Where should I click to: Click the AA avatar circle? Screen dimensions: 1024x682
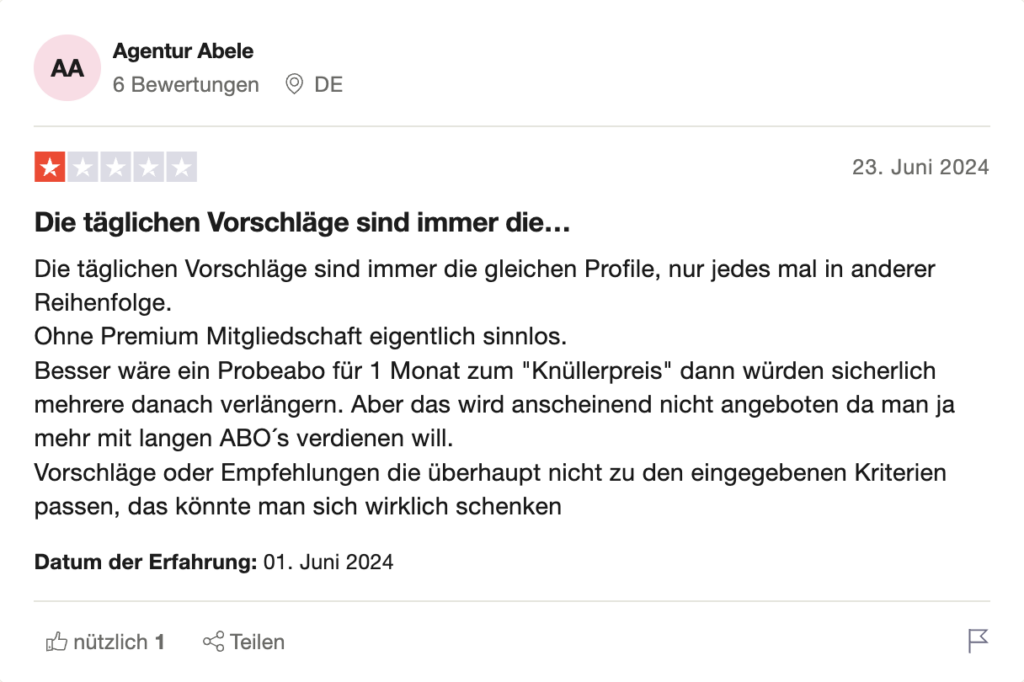coord(67,68)
